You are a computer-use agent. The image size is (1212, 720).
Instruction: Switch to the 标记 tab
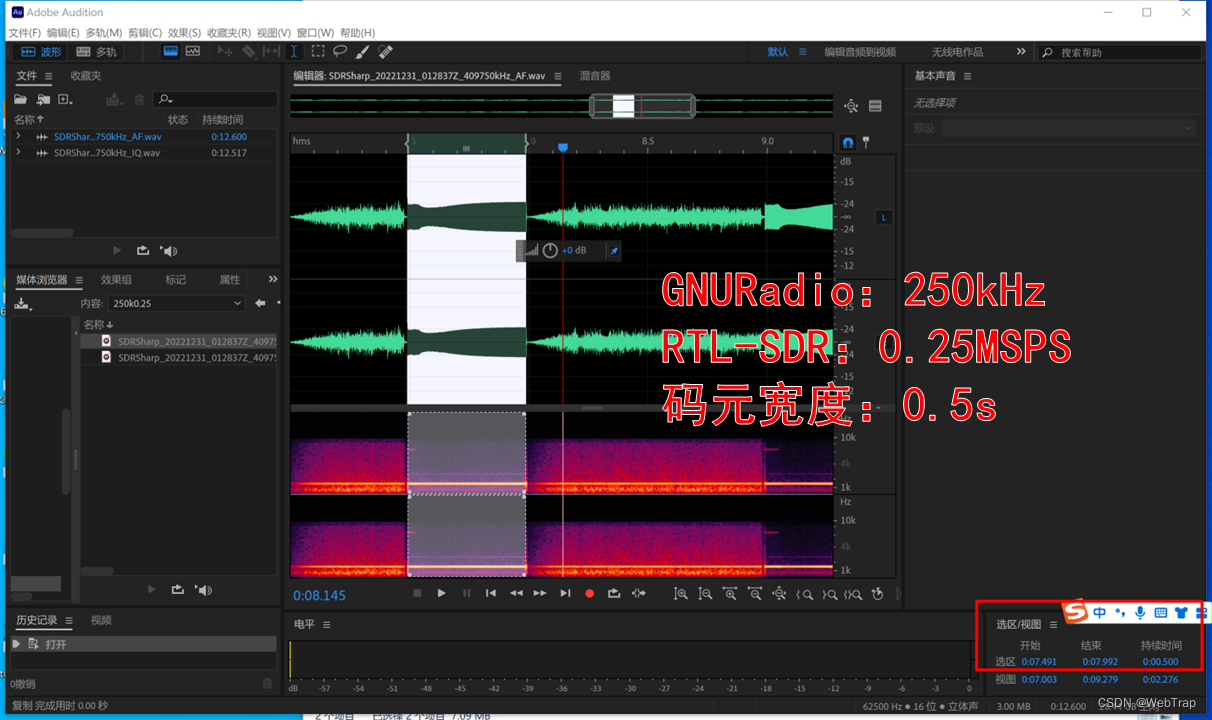[175, 280]
